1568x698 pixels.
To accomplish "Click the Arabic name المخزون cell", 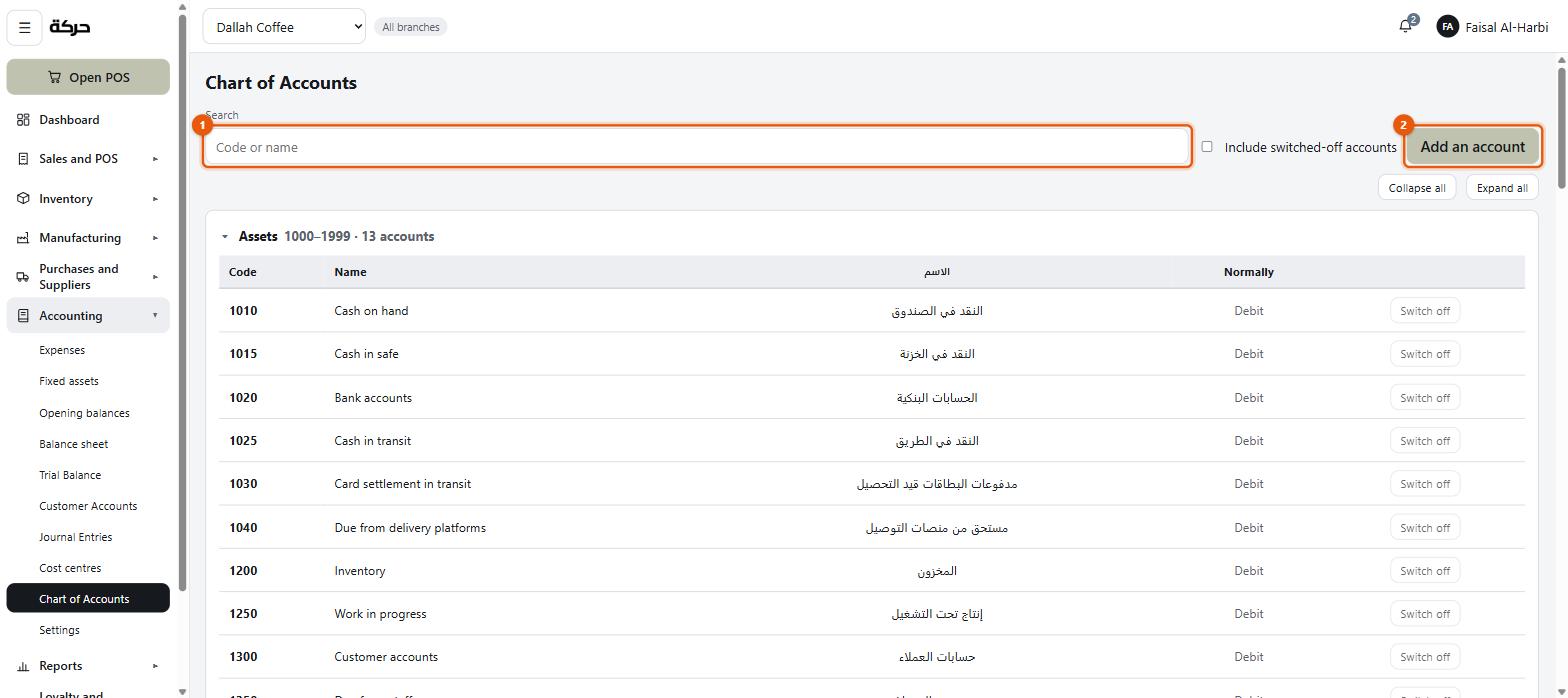I will click(937, 571).
